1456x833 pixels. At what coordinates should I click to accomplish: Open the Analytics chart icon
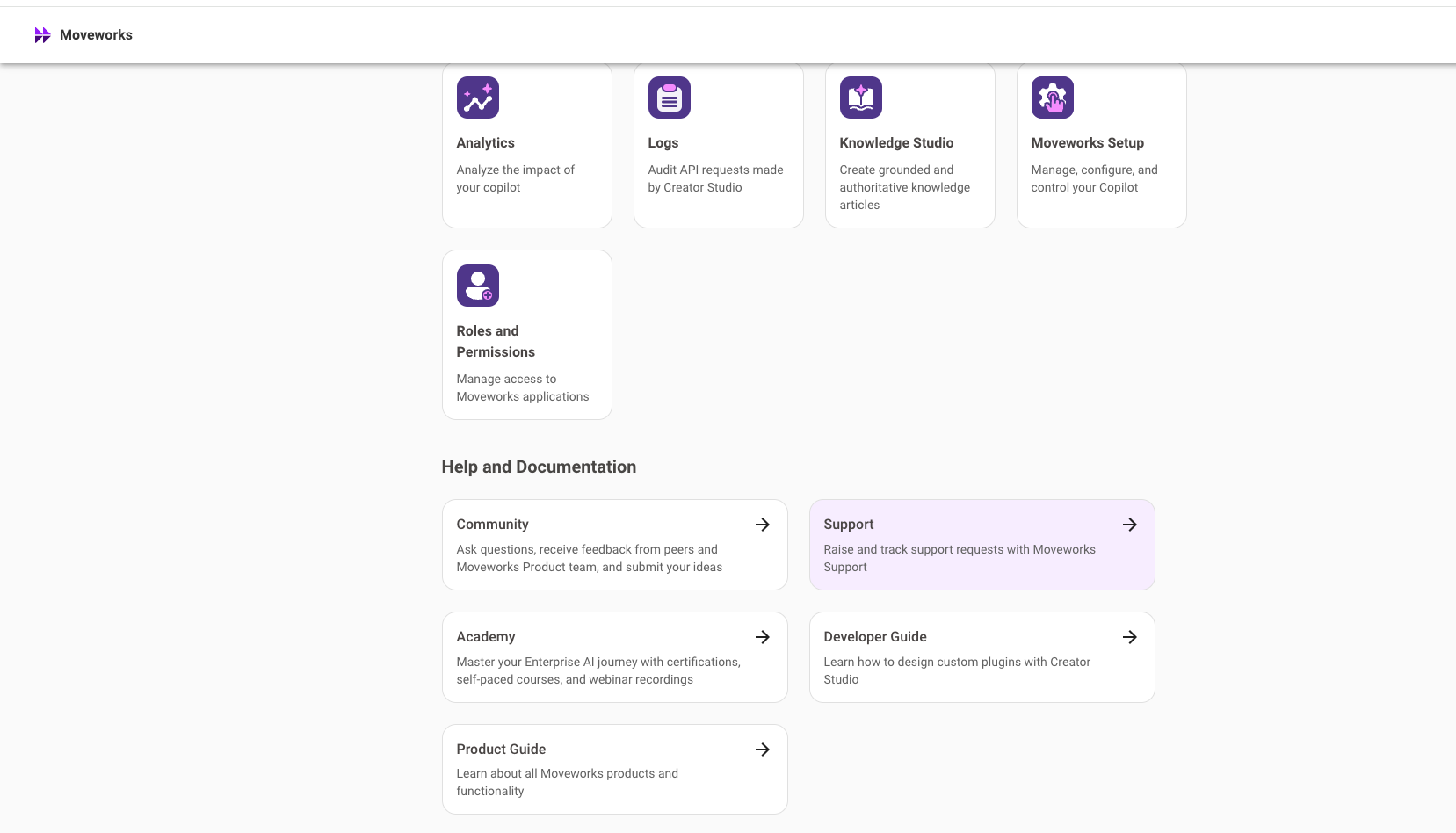point(478,98)
